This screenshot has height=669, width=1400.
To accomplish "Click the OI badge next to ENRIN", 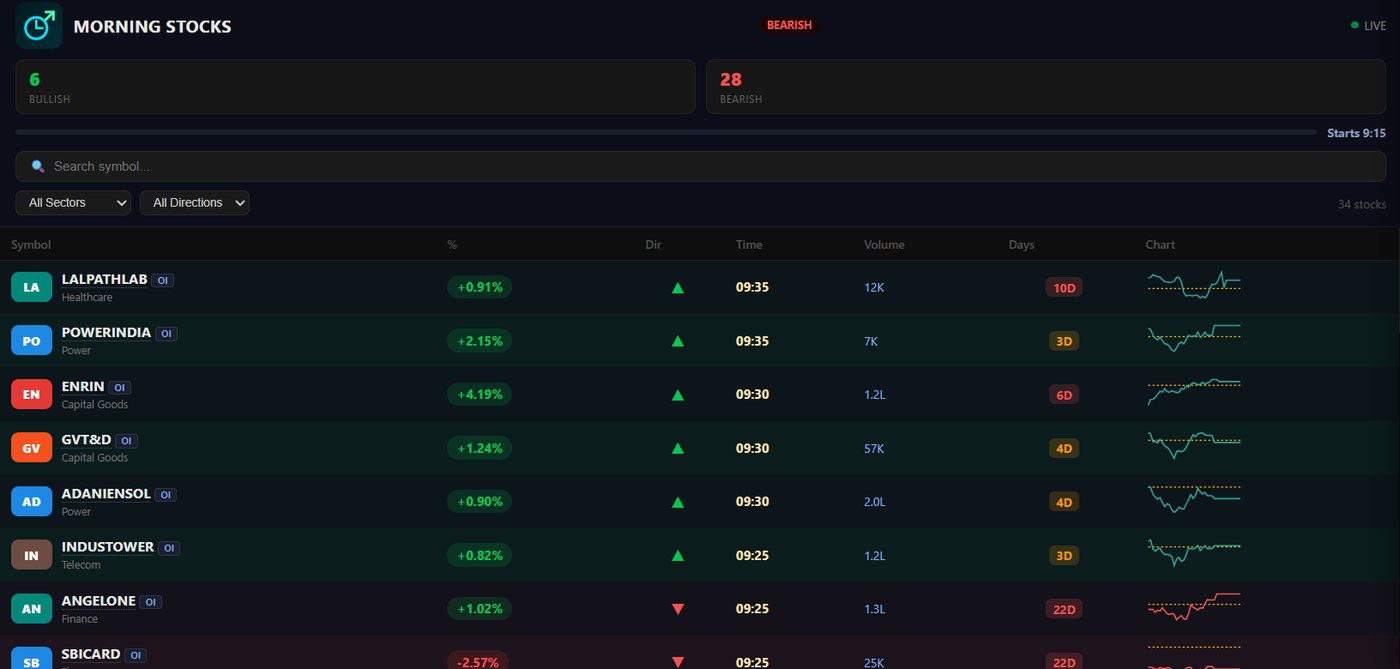I will coord(119,387).
